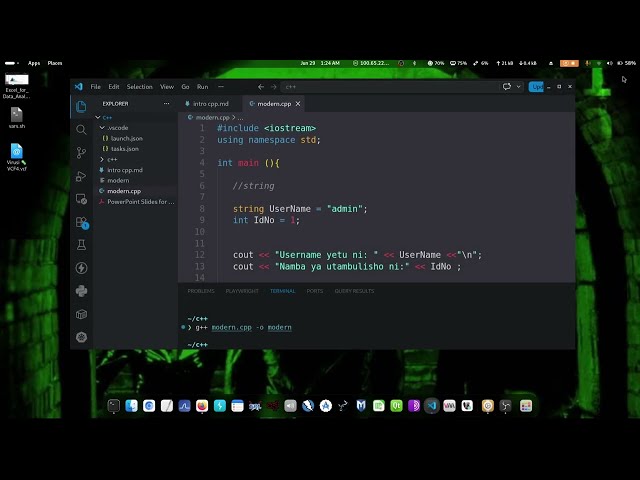The width and height of the screenshot is (640, 480).
Task: Go back with the navigation arrow
Action: (261, 87)
